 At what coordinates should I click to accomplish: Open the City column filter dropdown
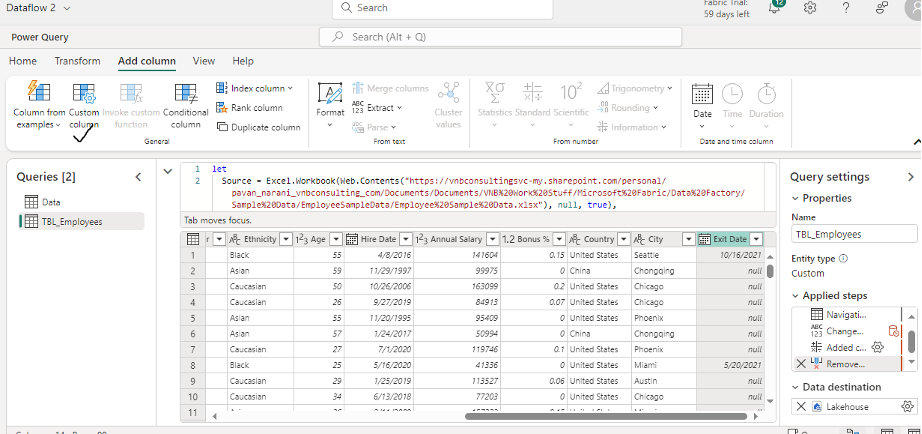click(x=689, y=239)
